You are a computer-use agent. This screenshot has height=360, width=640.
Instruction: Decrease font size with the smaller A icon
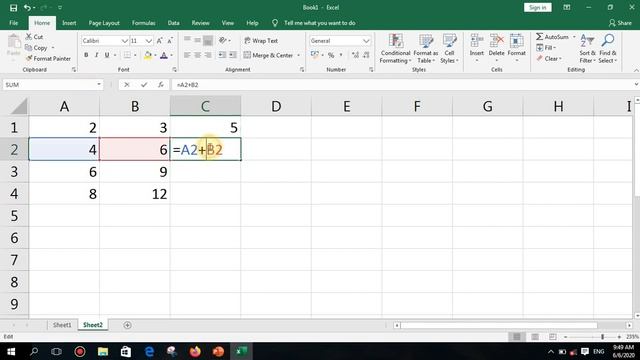click(170, 40)
